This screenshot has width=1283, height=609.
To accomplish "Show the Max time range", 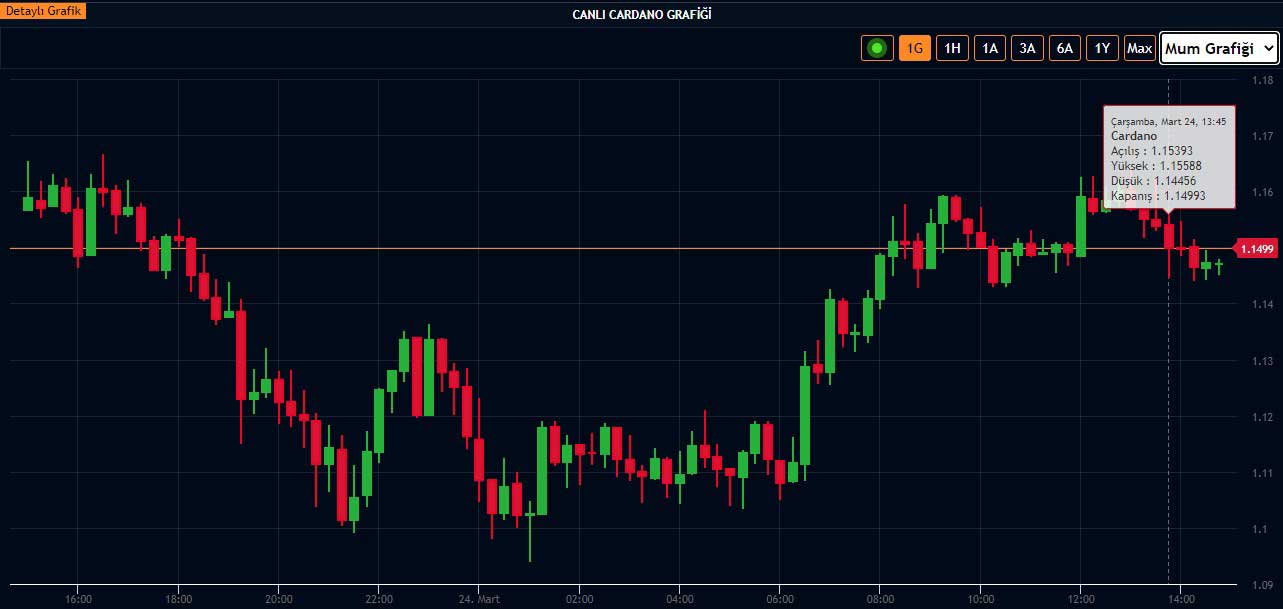I will [1139, 48].
